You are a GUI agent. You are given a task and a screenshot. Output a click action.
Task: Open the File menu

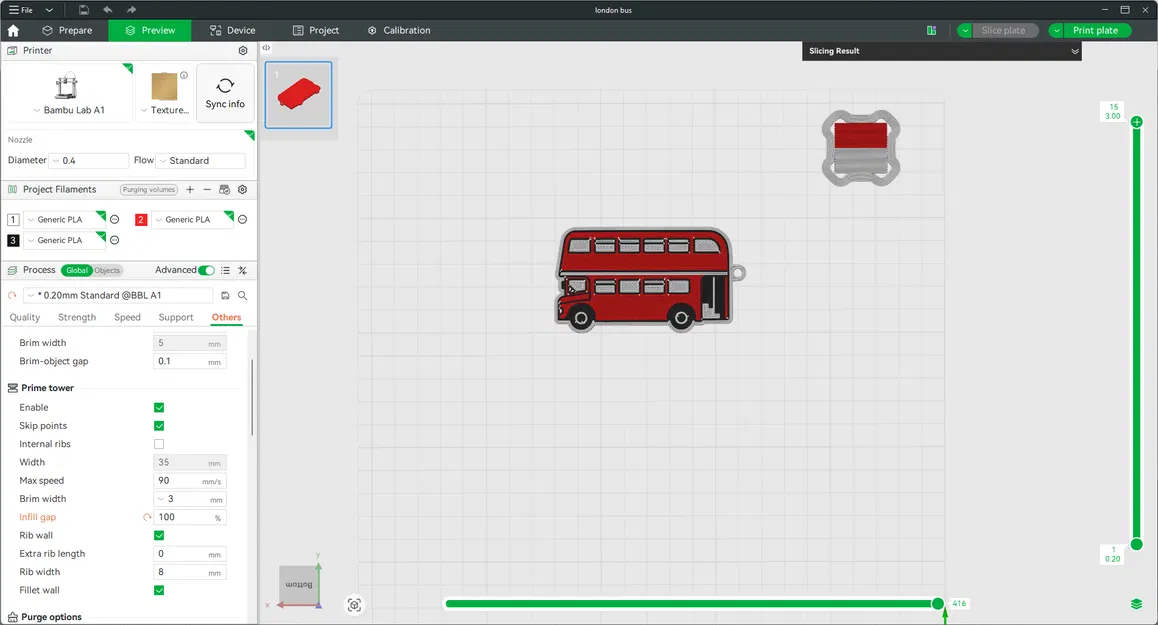coord(21,10)
